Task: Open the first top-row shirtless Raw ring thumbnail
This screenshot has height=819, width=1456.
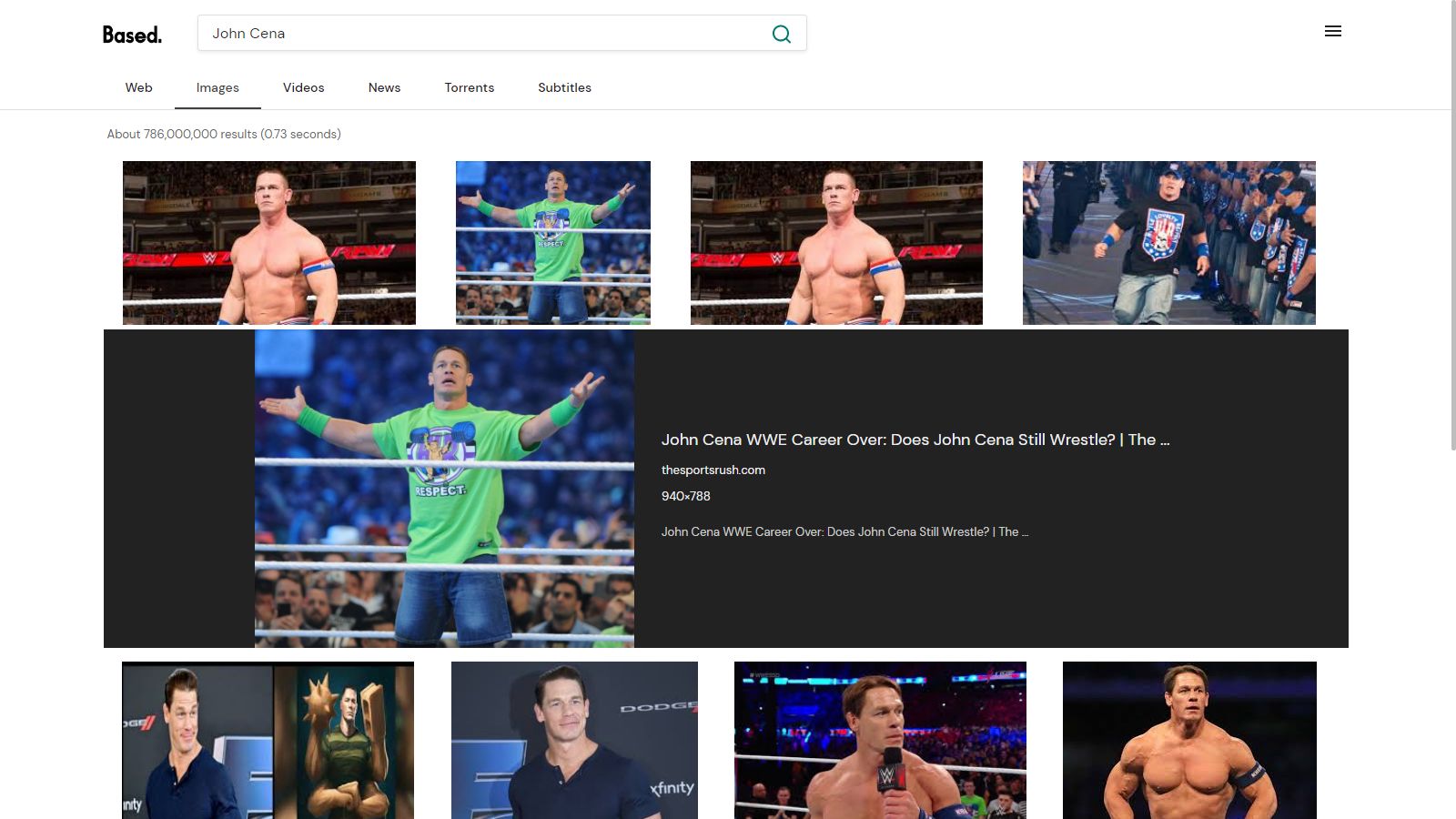Action: [x=269, y=243]
